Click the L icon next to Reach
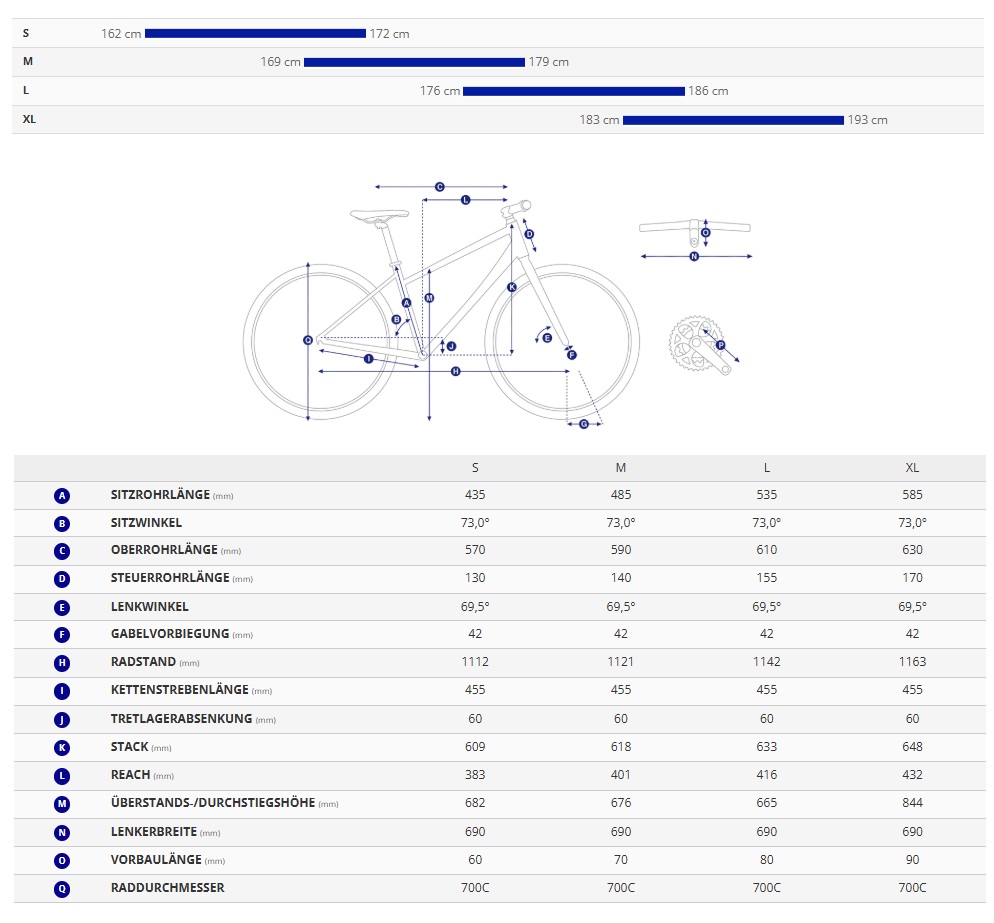 [62, 775]
